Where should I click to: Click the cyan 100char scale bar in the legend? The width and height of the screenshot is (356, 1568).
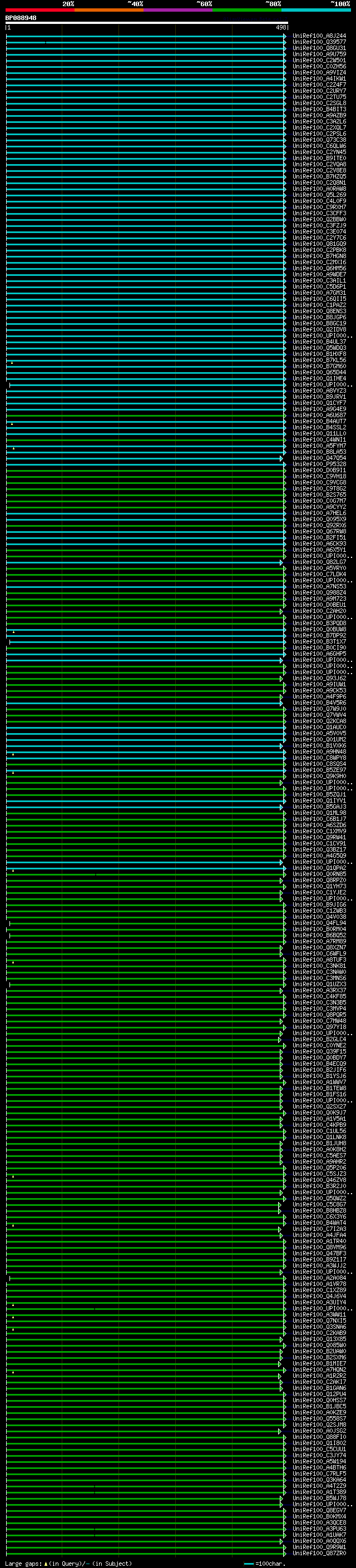pyautogui.click(x=248, y=1564)
